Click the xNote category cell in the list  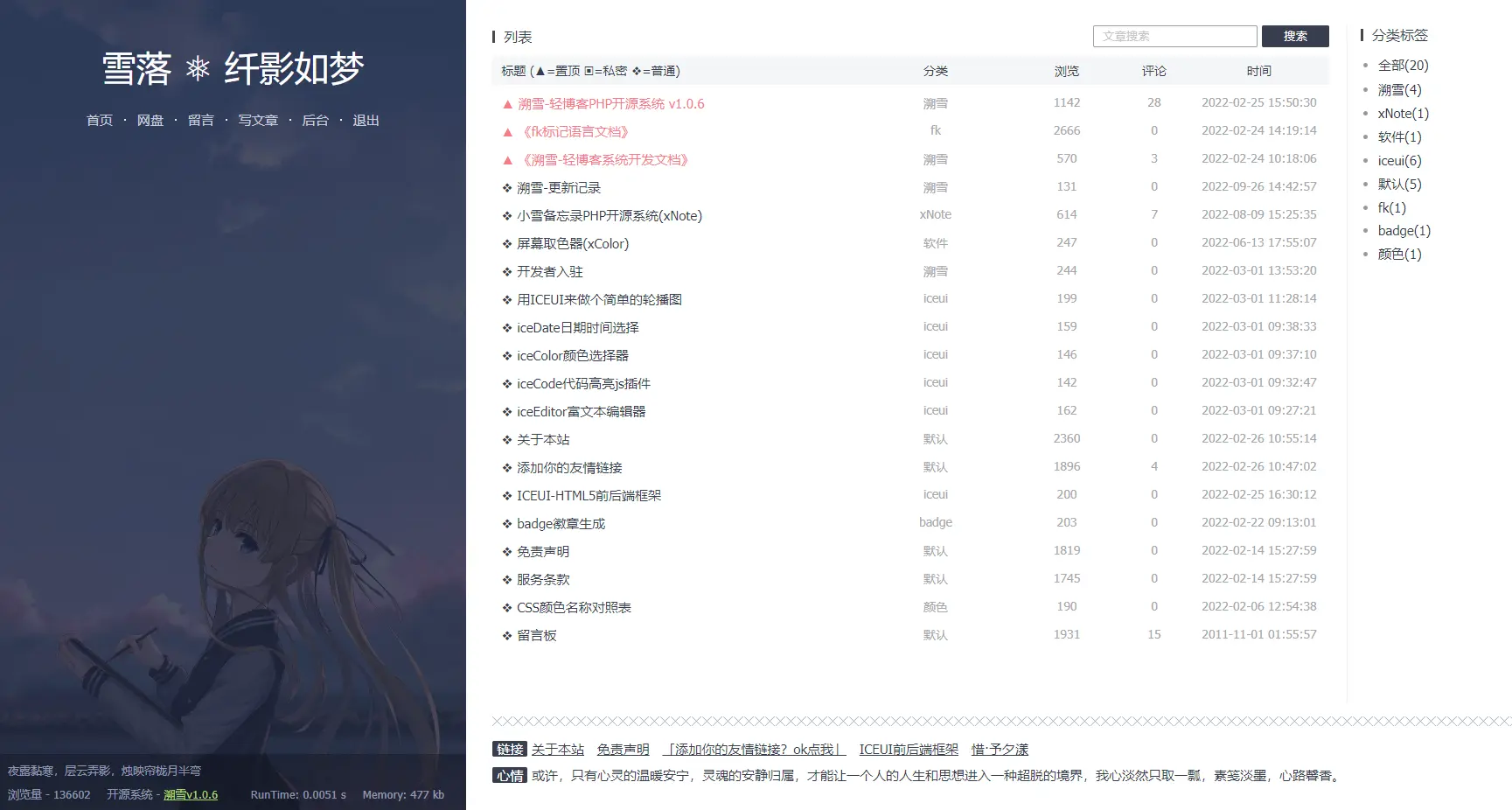[x=936, y=215]
